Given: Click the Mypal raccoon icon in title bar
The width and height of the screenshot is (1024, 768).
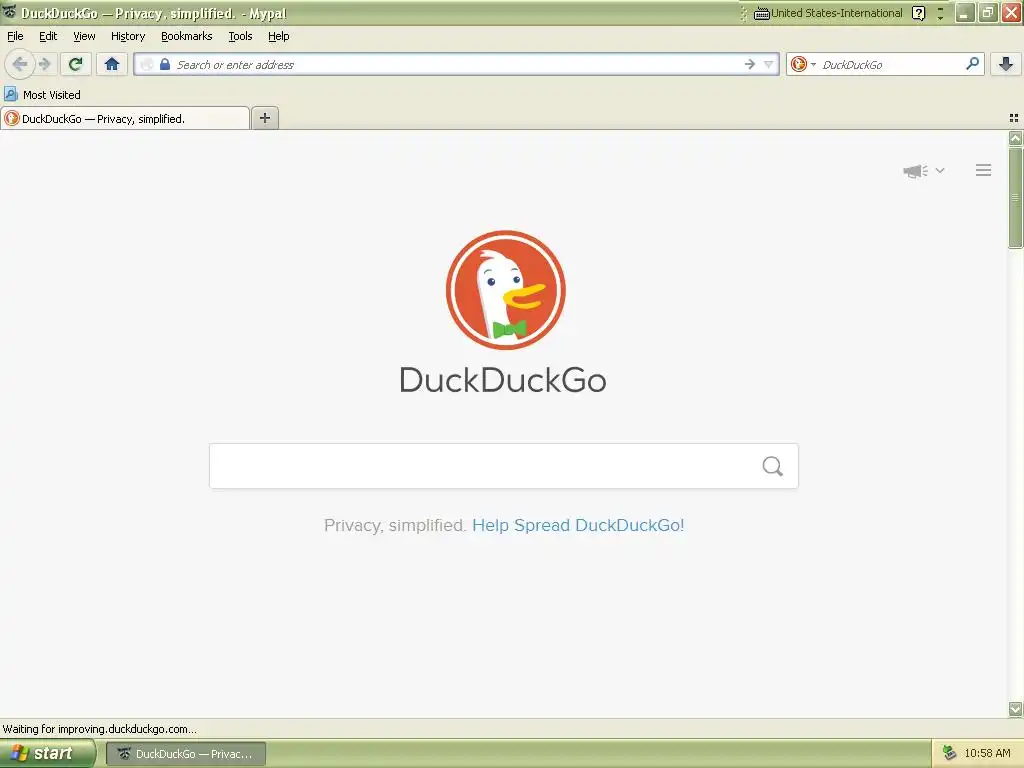Looking at the screenshot, I should (x=9, y=12).
